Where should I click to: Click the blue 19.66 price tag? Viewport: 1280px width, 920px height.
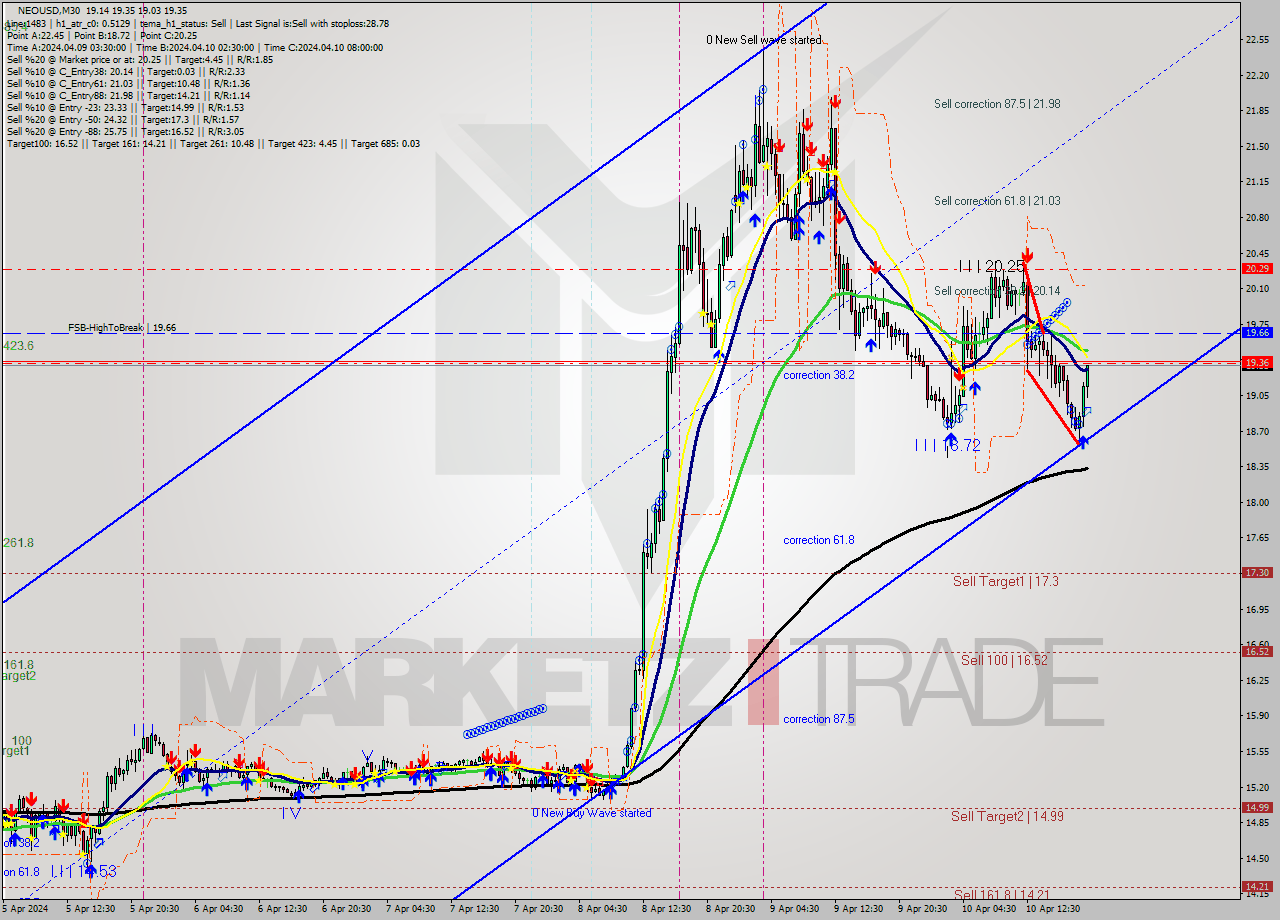(x=1257, y=332)
